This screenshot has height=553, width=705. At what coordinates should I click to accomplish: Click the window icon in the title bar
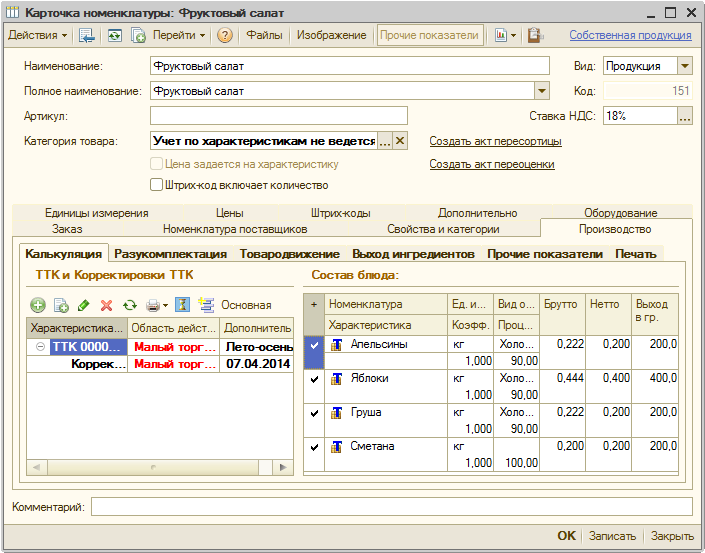tap(12, 12)
